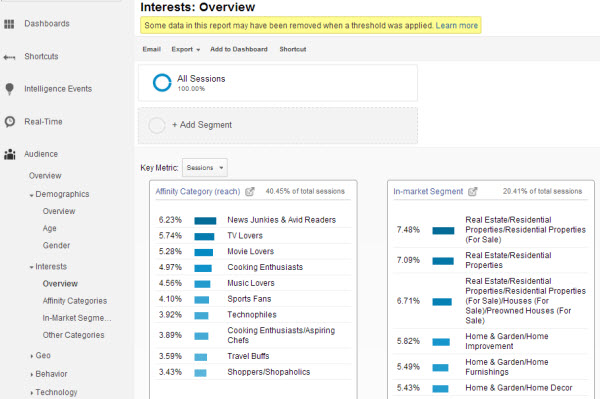The image size is (600, 399).
Task: Click the All Sessions circle icon
Action: tap(162, 83)
